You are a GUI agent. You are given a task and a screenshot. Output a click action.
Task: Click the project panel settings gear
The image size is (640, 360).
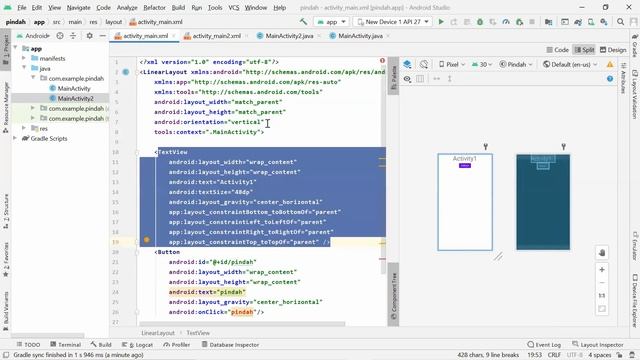pyautogui.click(x=89, y=36)
